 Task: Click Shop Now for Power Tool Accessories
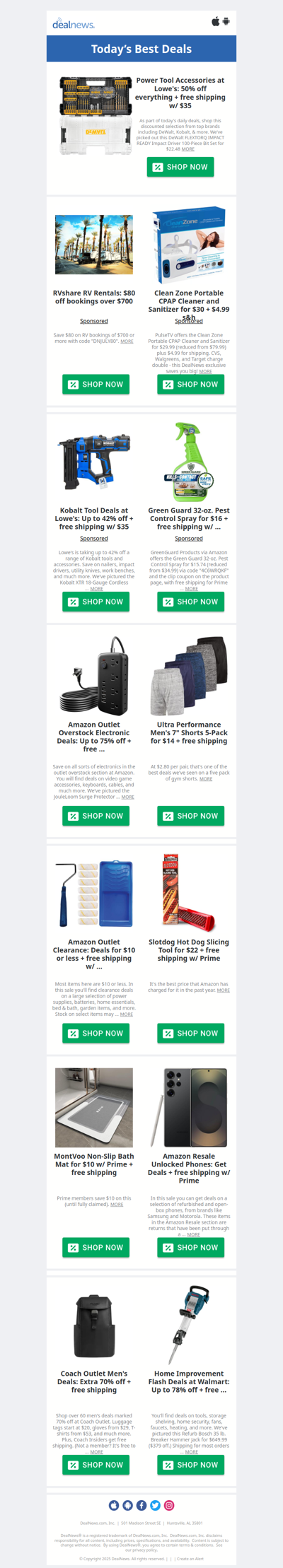point(180,168)
